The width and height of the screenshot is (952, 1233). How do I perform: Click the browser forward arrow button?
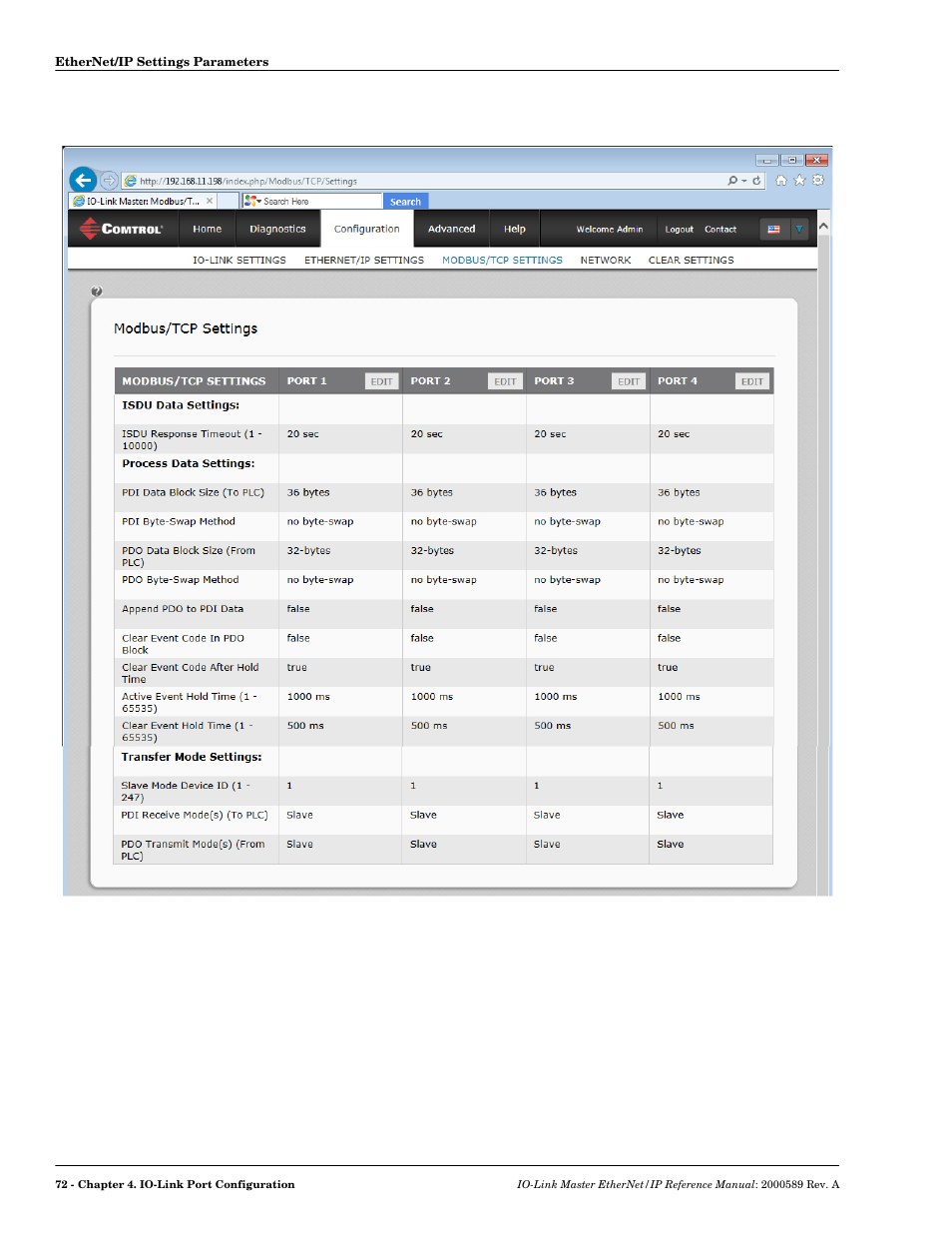(x=109, y=181)
